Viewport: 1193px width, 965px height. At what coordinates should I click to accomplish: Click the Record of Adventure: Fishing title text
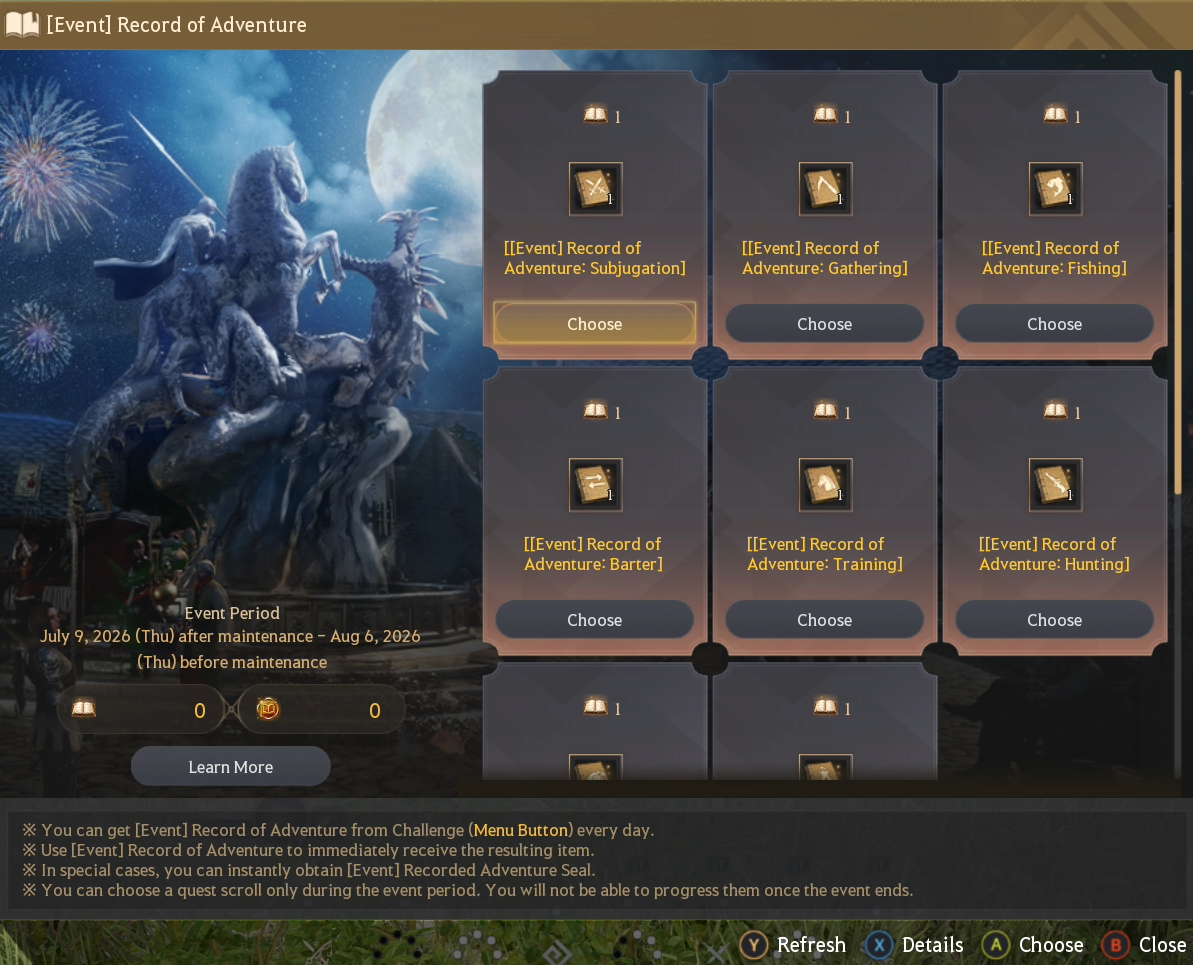click(x=1055, y=258)
